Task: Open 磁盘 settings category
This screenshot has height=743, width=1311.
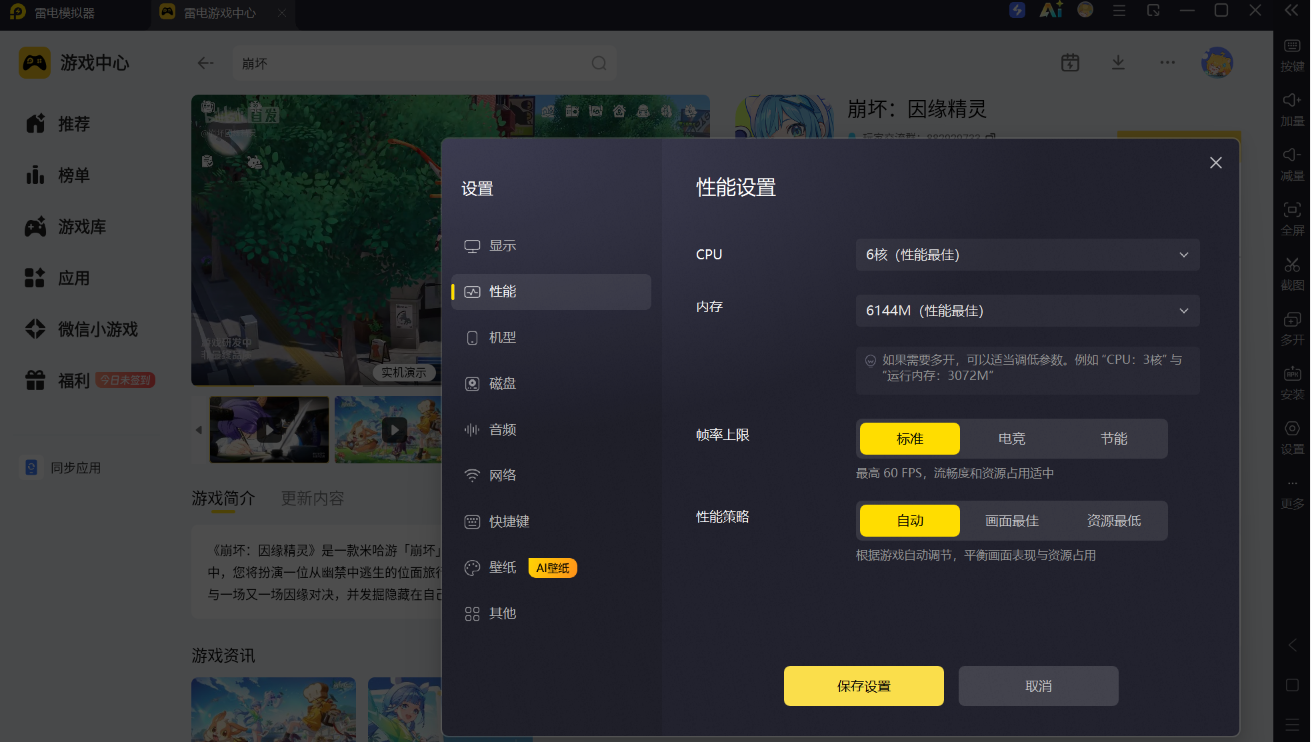Action: tap(551, 384)
